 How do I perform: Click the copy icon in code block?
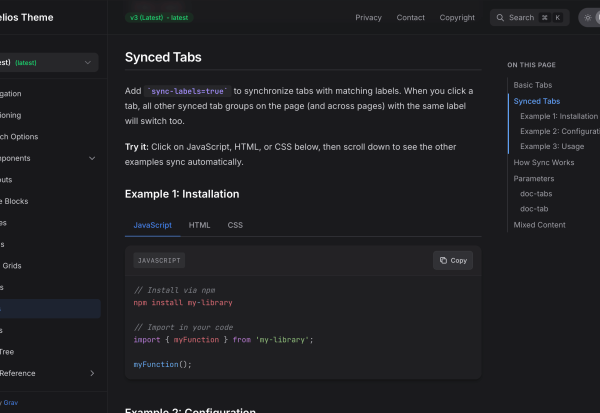tap(443, 260)
